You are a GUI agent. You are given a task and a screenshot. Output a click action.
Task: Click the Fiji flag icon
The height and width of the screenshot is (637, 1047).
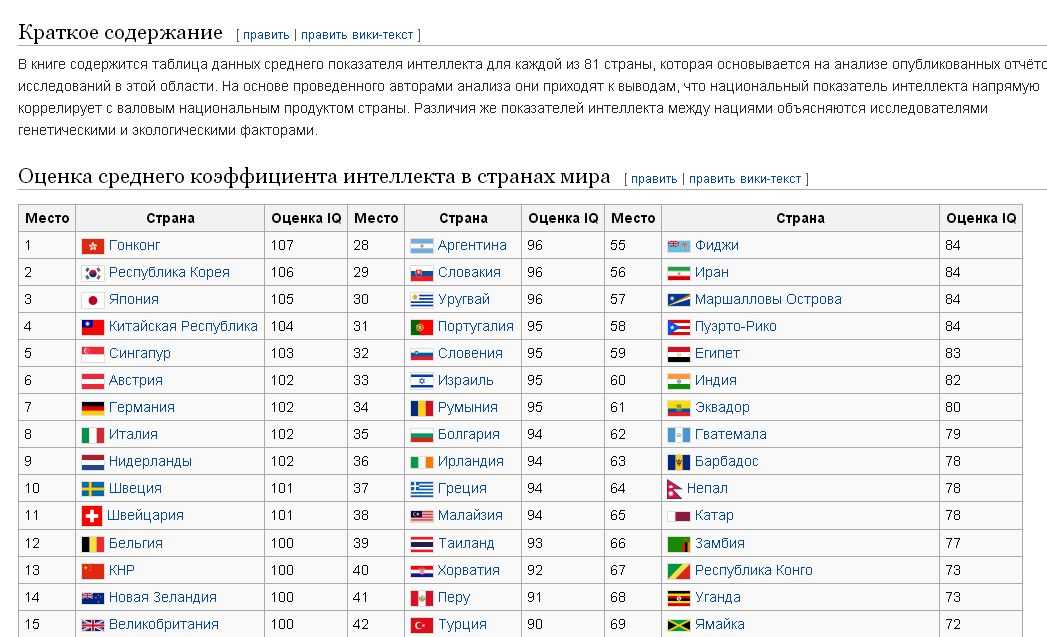tap(678, 246)
